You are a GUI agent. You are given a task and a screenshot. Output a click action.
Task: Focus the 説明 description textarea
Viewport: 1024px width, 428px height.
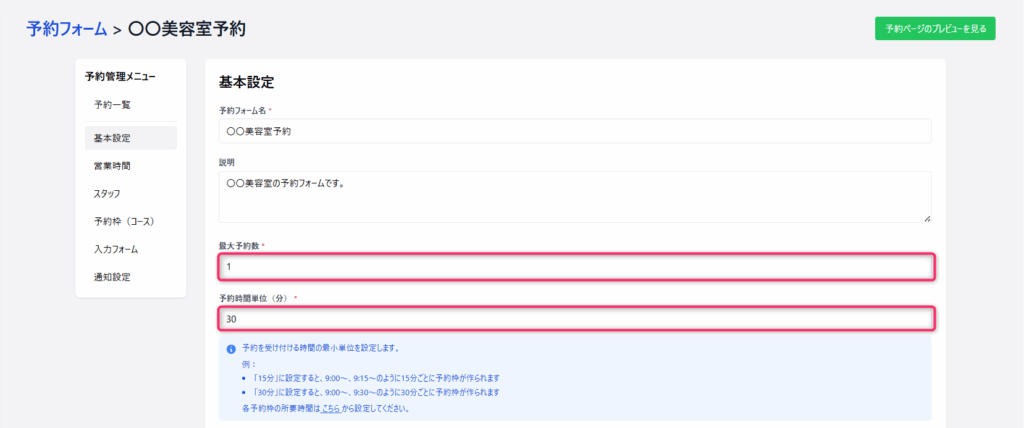574,196
